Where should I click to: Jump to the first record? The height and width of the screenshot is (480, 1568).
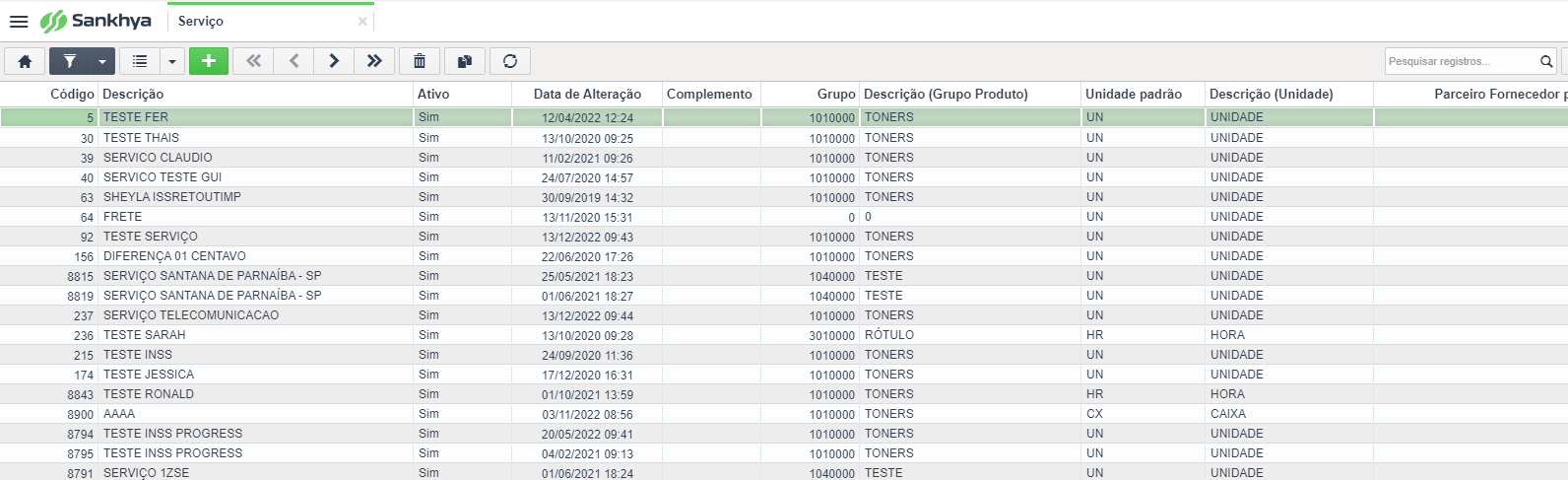tap(253, 61)
